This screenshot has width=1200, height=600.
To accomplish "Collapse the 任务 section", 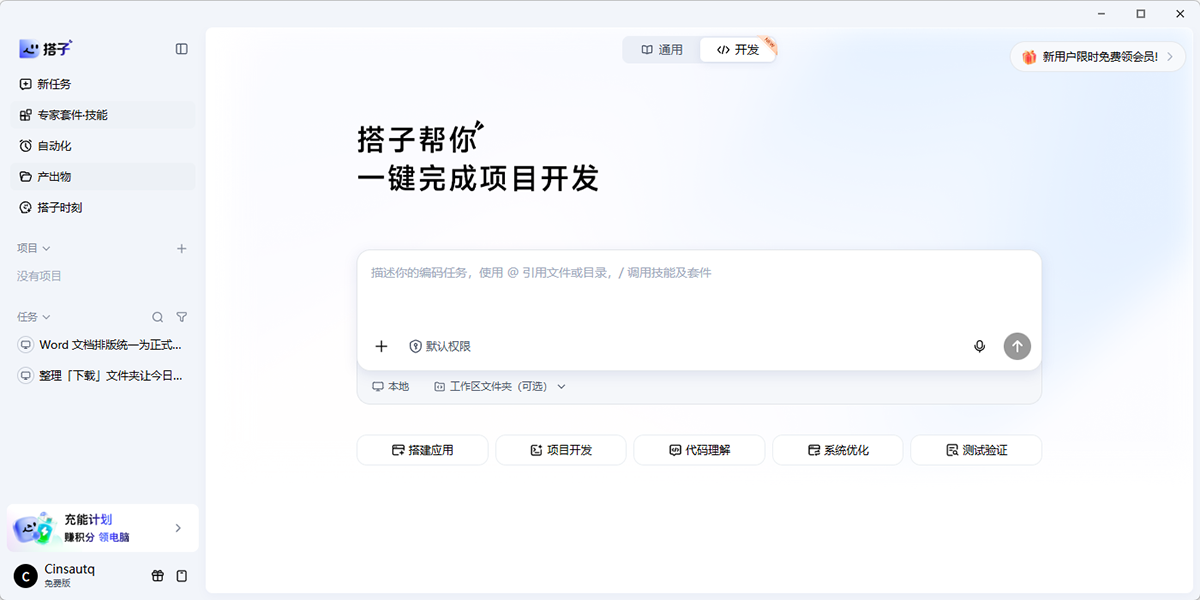I will point(34,317).
